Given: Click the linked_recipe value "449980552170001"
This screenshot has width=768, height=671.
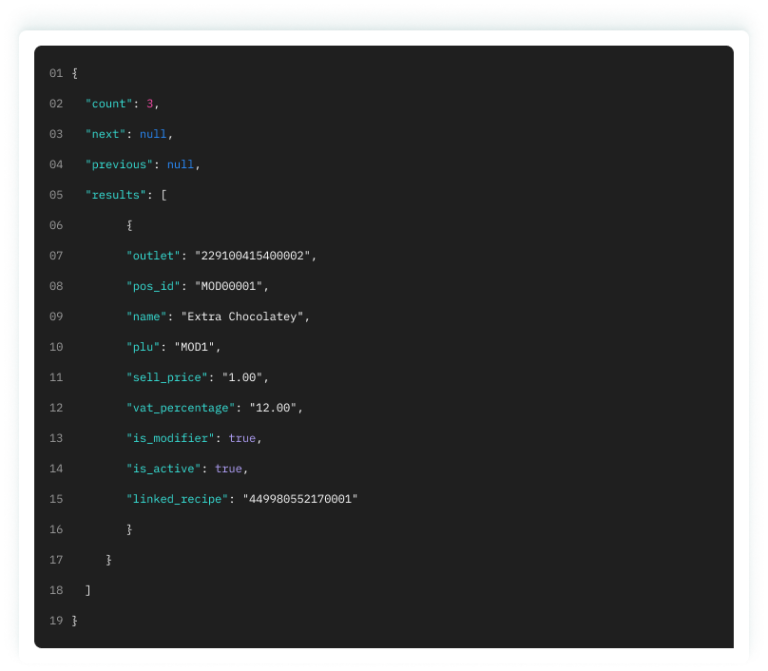Looking at the screenshot, I should pos(299,499).
